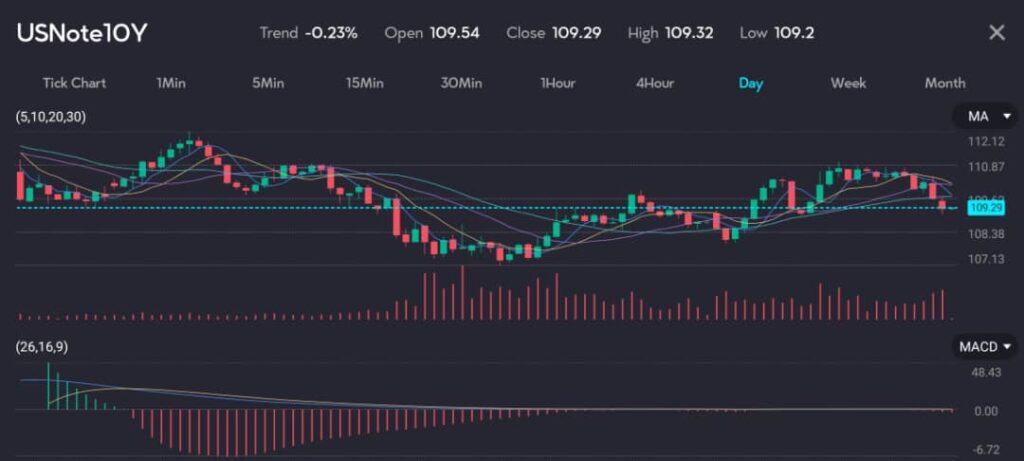Open the MACD indicator dropdown

(983, 347)
